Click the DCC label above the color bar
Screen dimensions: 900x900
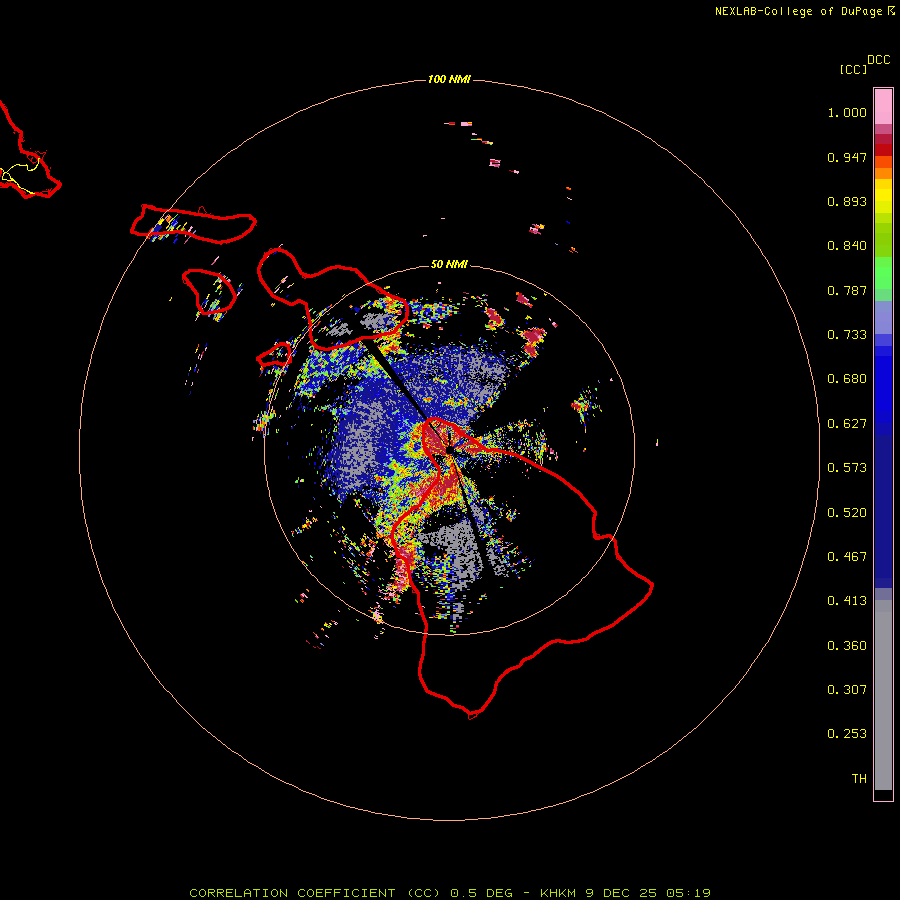(878, 60)
